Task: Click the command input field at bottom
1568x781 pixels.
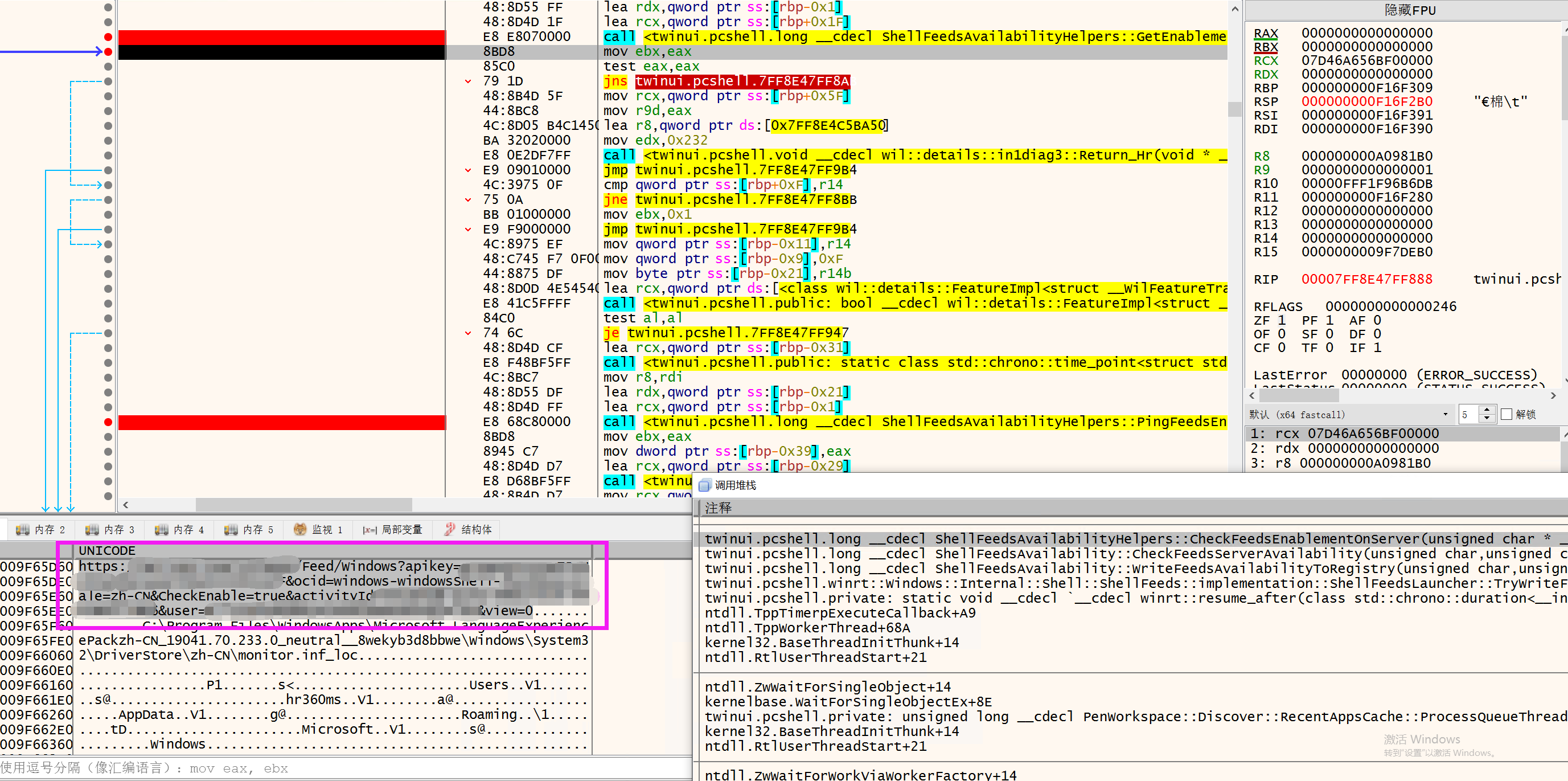Action: (346, 768)
